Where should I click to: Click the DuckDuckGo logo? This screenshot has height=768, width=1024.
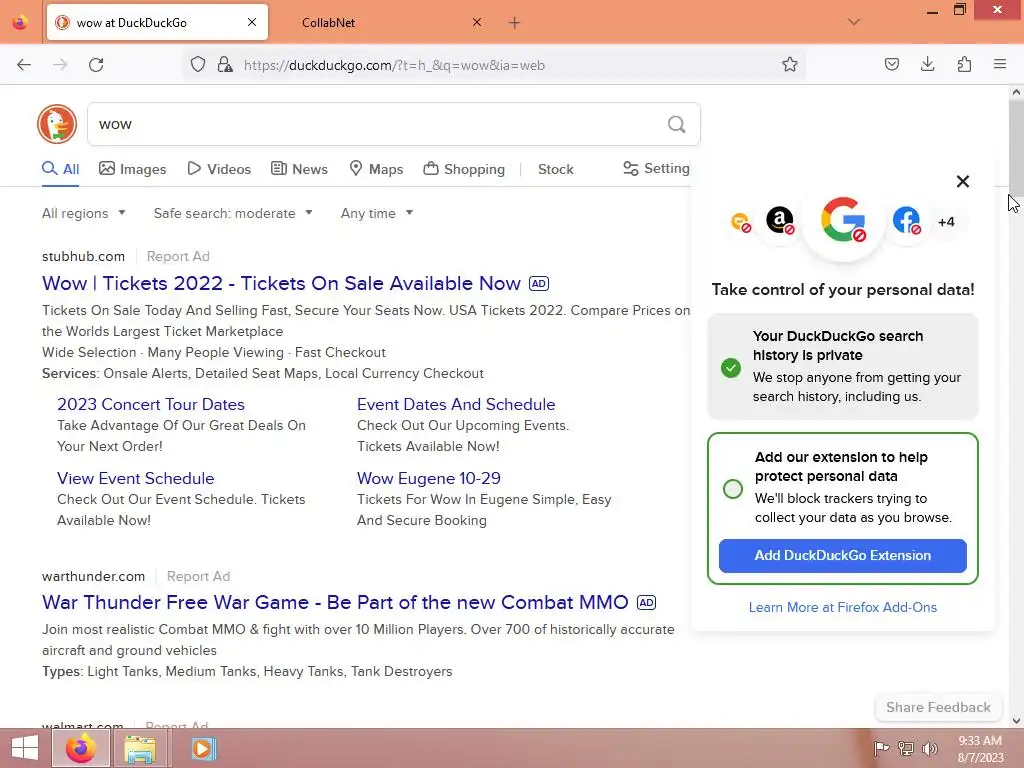coord(57,124)
